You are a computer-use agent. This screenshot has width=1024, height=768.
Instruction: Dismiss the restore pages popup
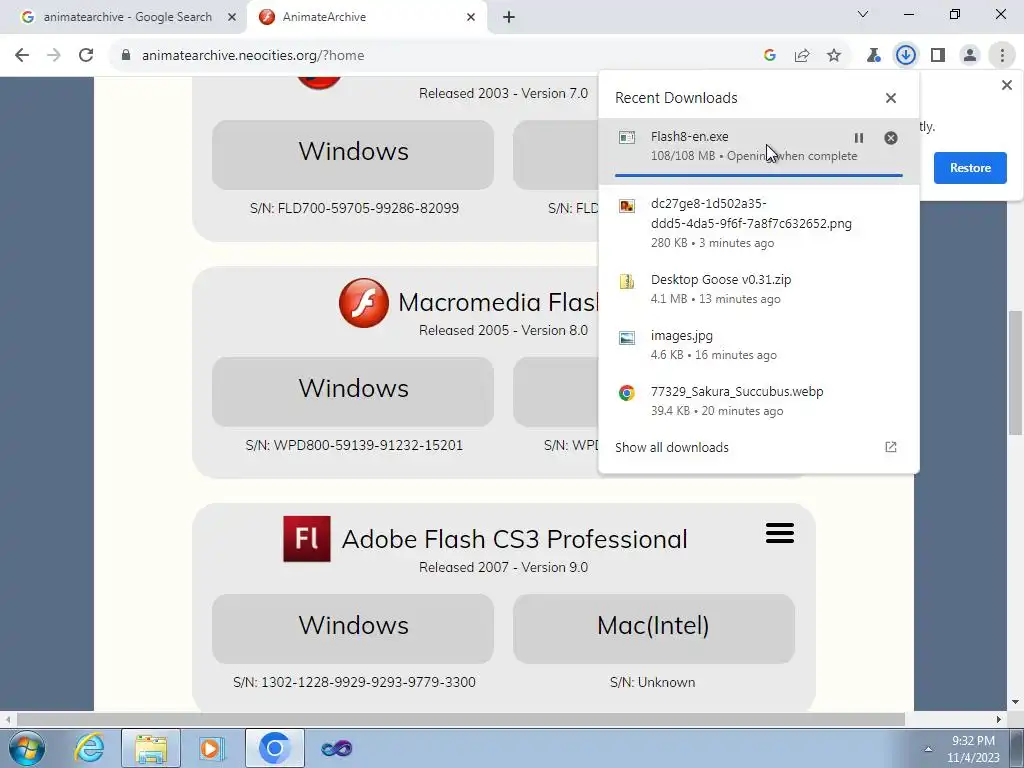[1006, 85]
